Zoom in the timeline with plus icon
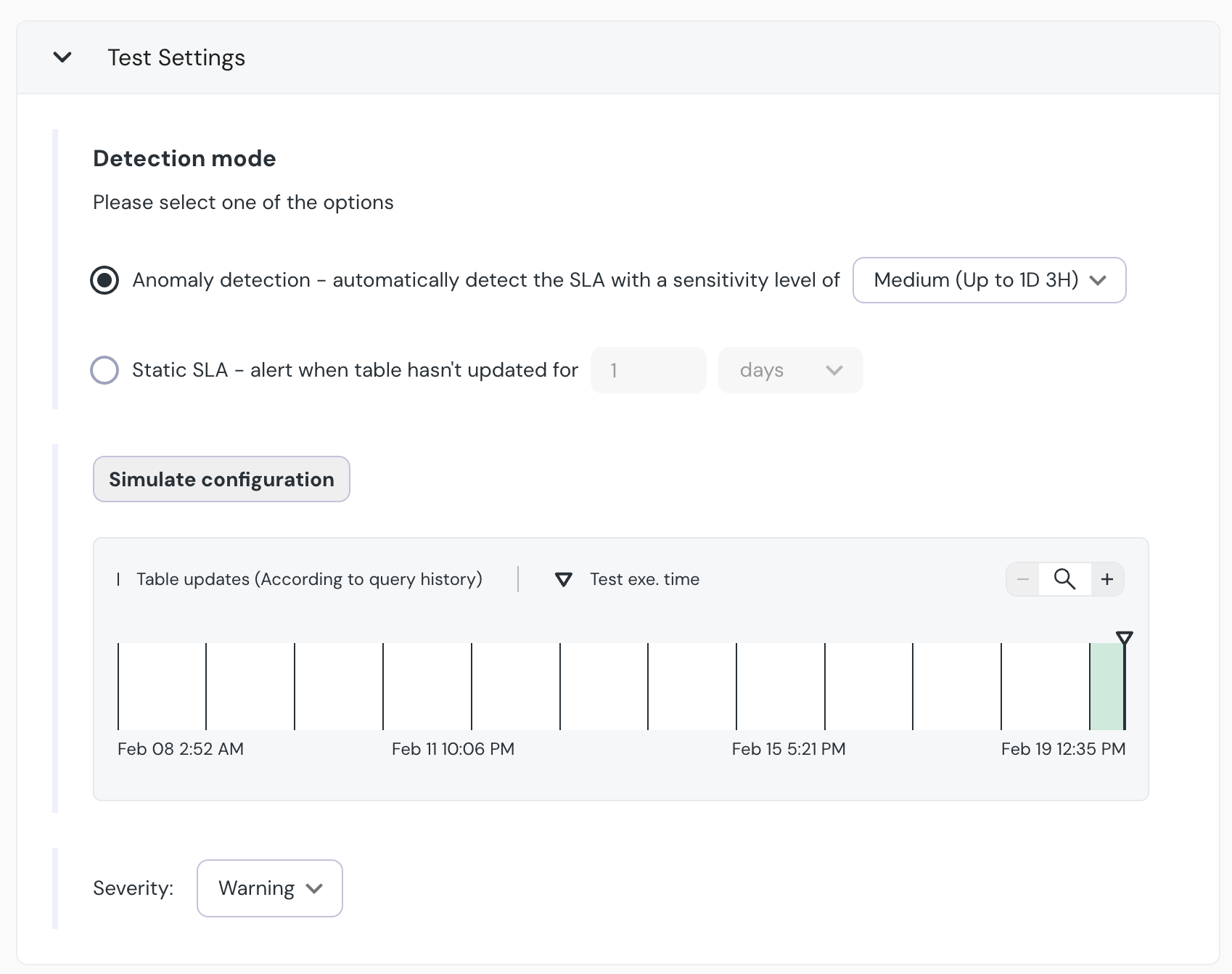Image resolution: width=1232 pixels, height=974 pixels. tap(1107, 579)
